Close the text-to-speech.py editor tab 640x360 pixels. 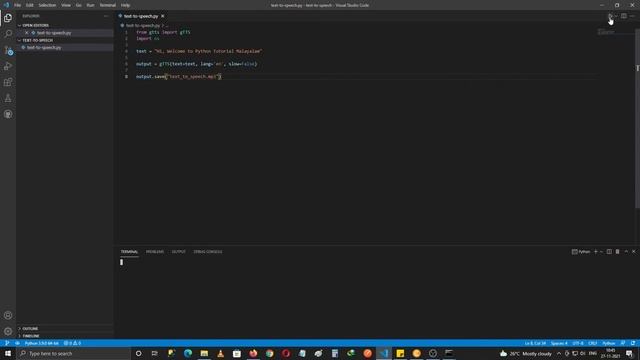tap(162, 16)
